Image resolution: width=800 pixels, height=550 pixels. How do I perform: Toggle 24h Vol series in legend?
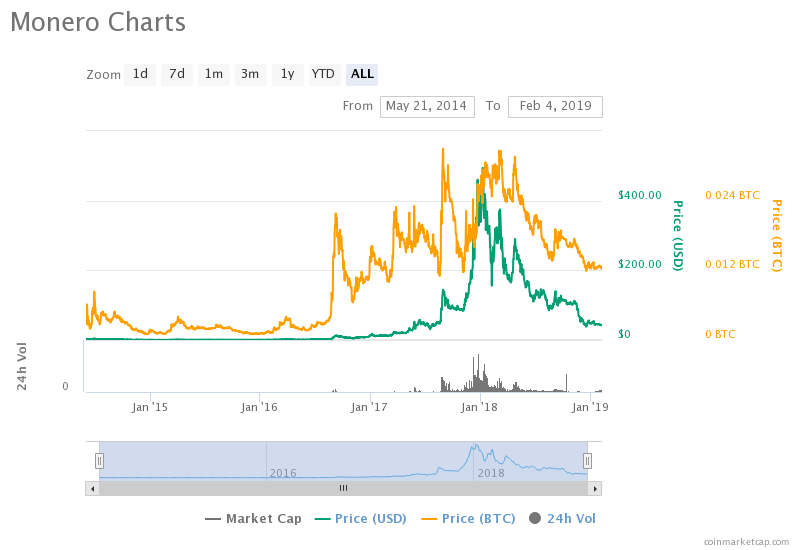click(x=562, y=519)
